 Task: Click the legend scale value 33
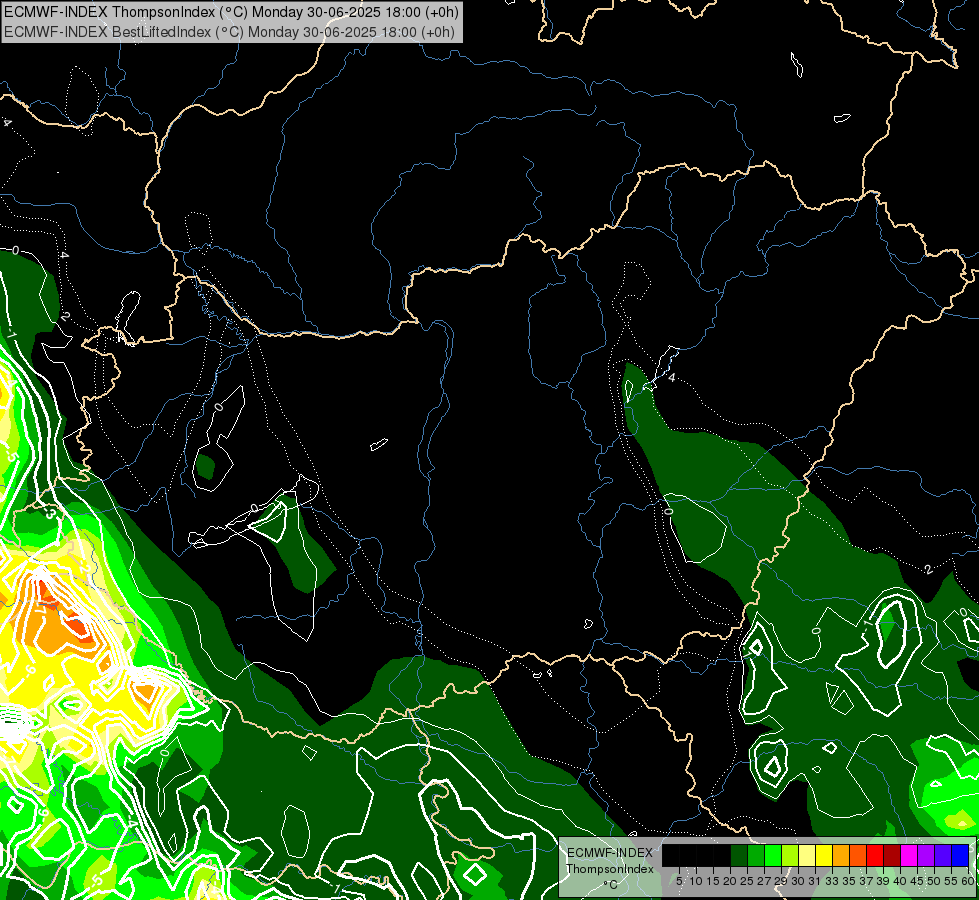[832, 881]
